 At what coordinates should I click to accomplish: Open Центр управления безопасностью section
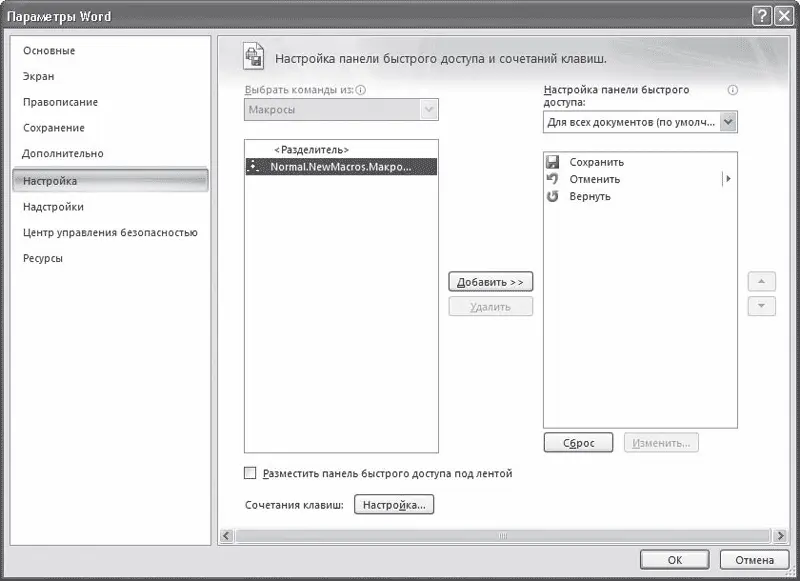coord(110,232)
